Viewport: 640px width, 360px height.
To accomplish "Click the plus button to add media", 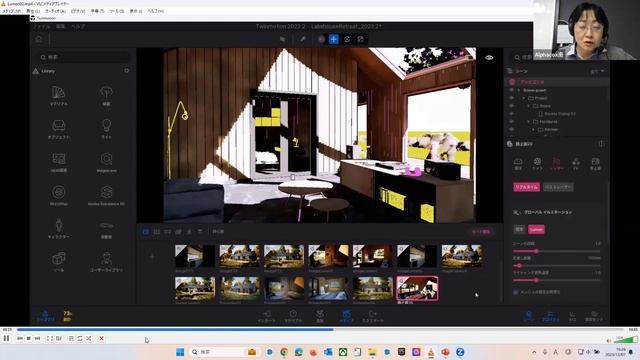I will pyautogui.click(x=152, y=257).
